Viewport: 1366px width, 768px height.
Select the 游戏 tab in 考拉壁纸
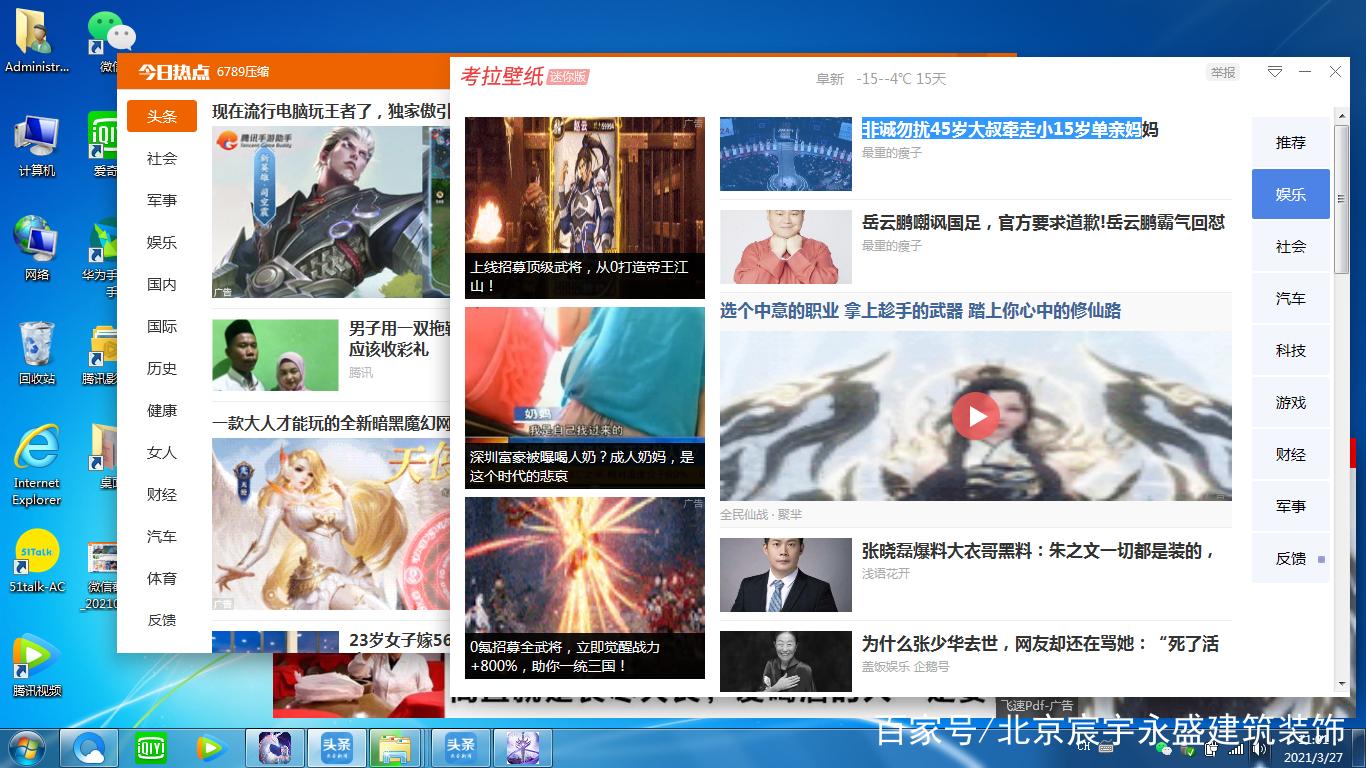[1291, 402]
